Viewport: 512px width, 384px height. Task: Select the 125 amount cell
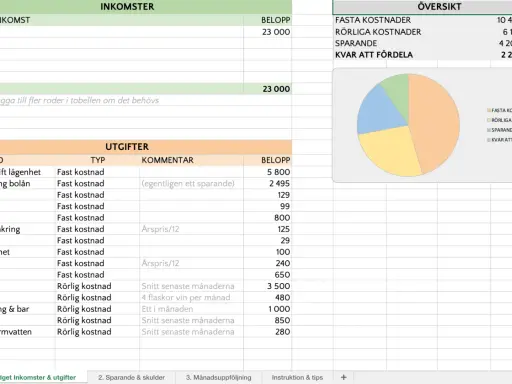click(x=268, y=229)
